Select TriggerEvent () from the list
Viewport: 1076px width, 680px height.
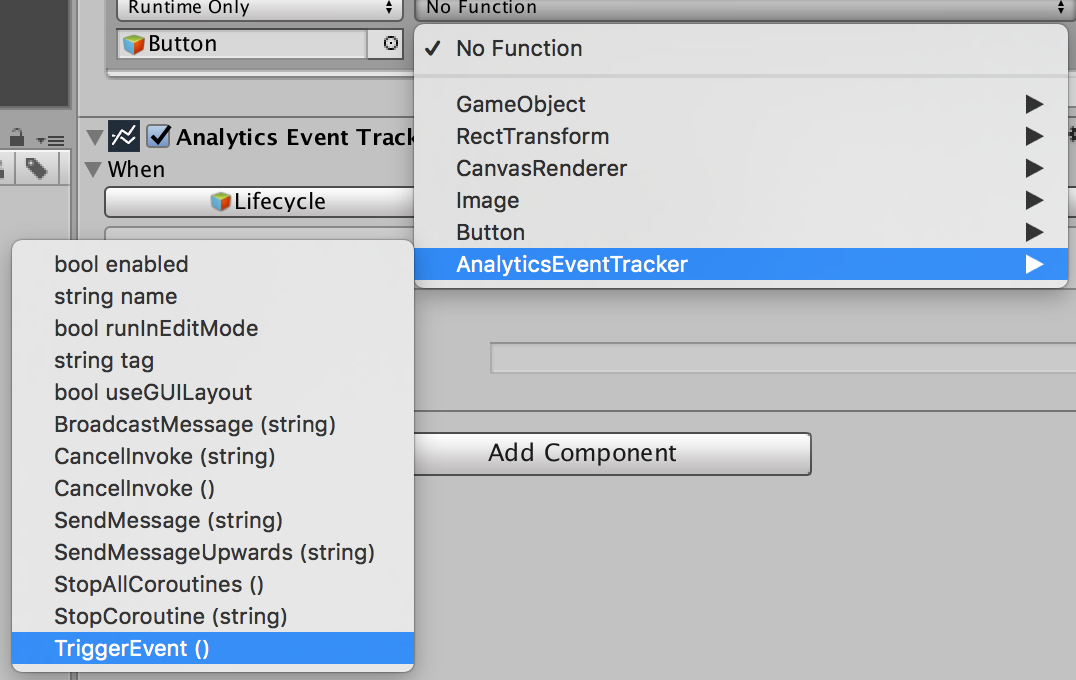pyautogui.click(x=213, y=648)
